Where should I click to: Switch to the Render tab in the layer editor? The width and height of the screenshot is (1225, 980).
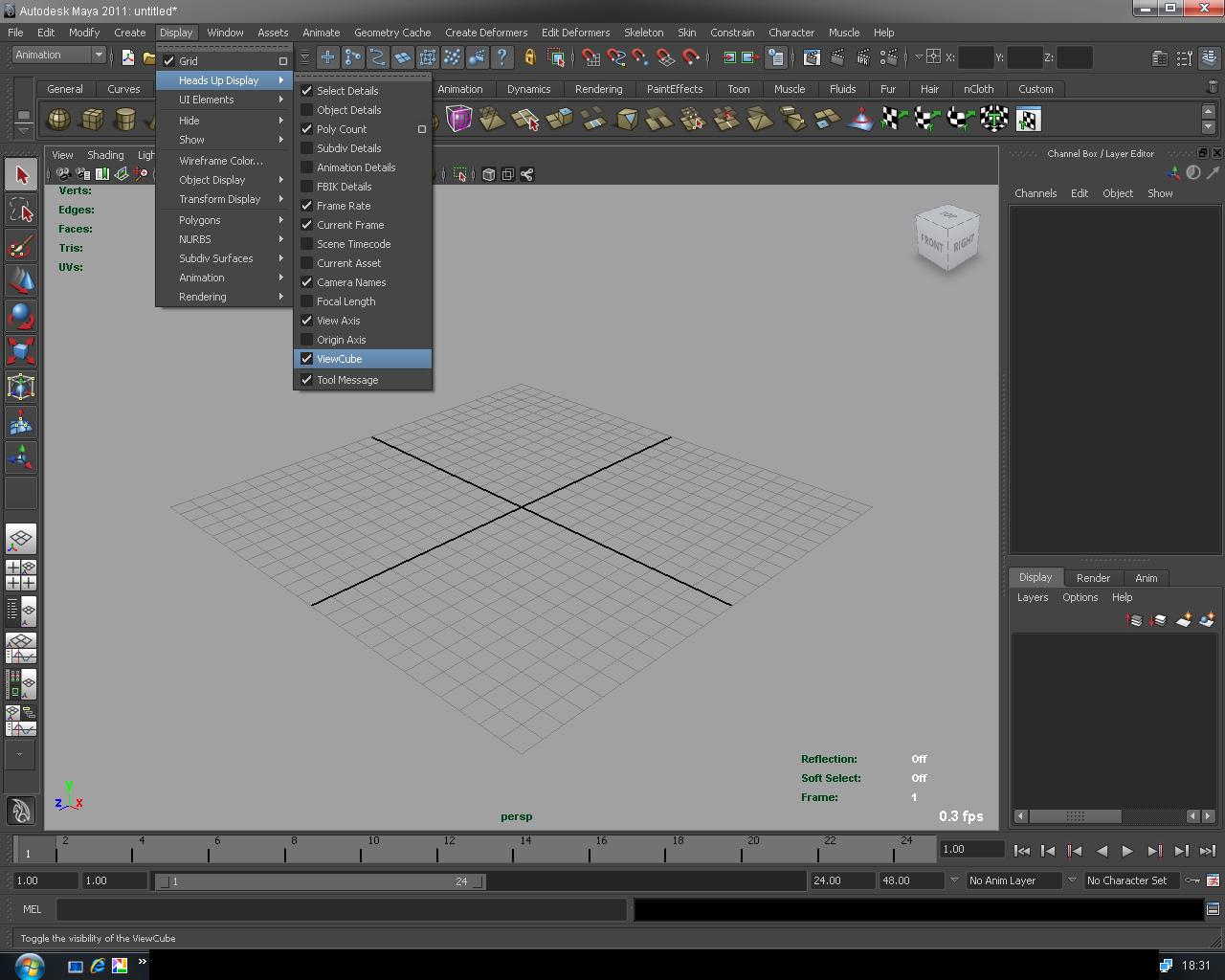1093,577
